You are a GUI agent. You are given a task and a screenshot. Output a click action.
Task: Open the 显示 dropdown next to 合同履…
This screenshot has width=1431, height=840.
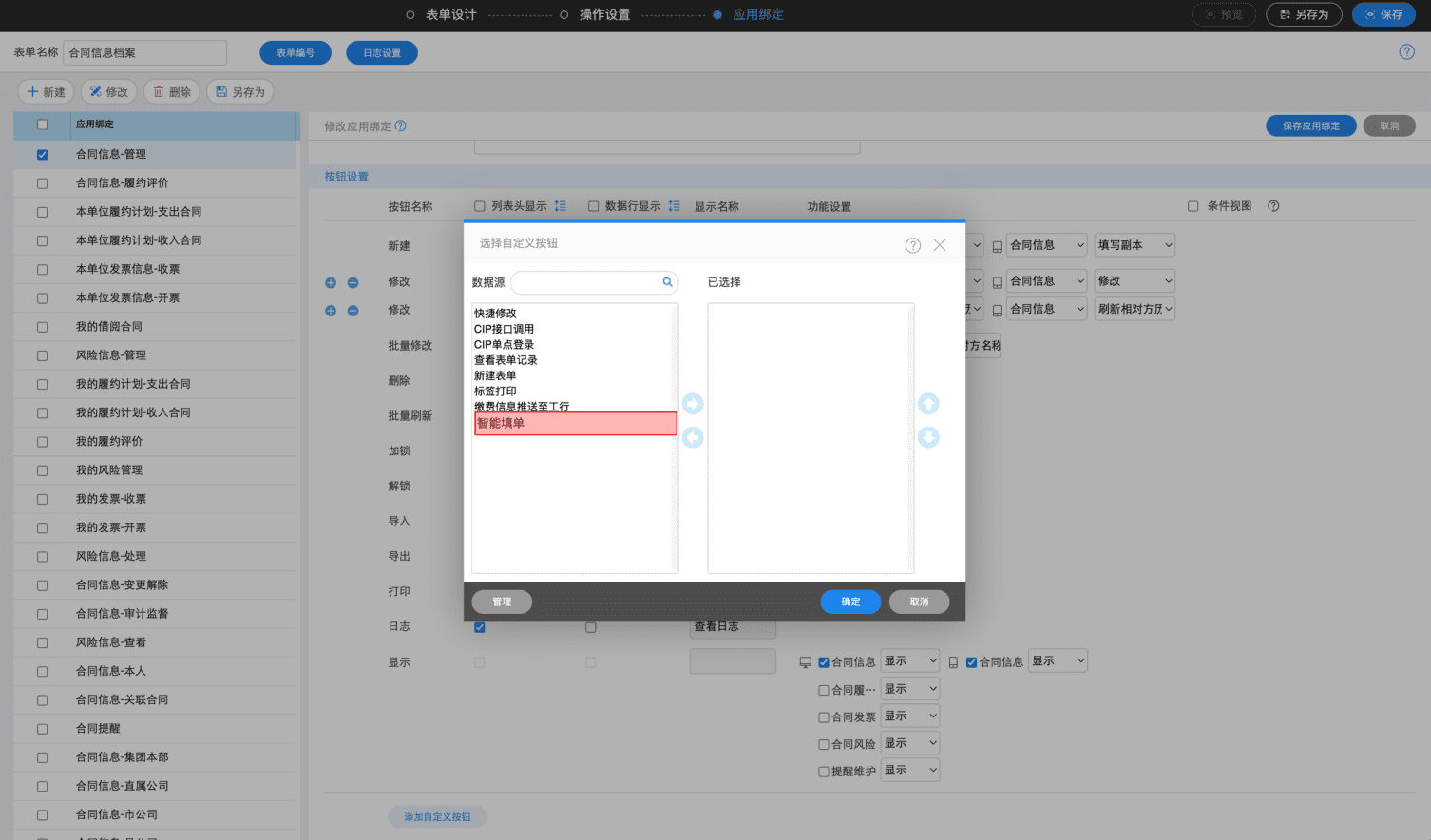(910, 689)
